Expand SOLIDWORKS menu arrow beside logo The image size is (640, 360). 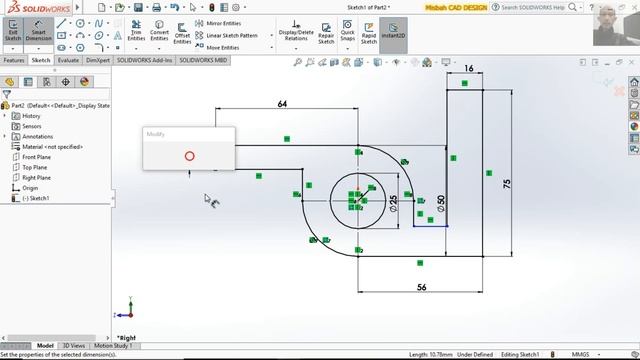click(77, 7)
